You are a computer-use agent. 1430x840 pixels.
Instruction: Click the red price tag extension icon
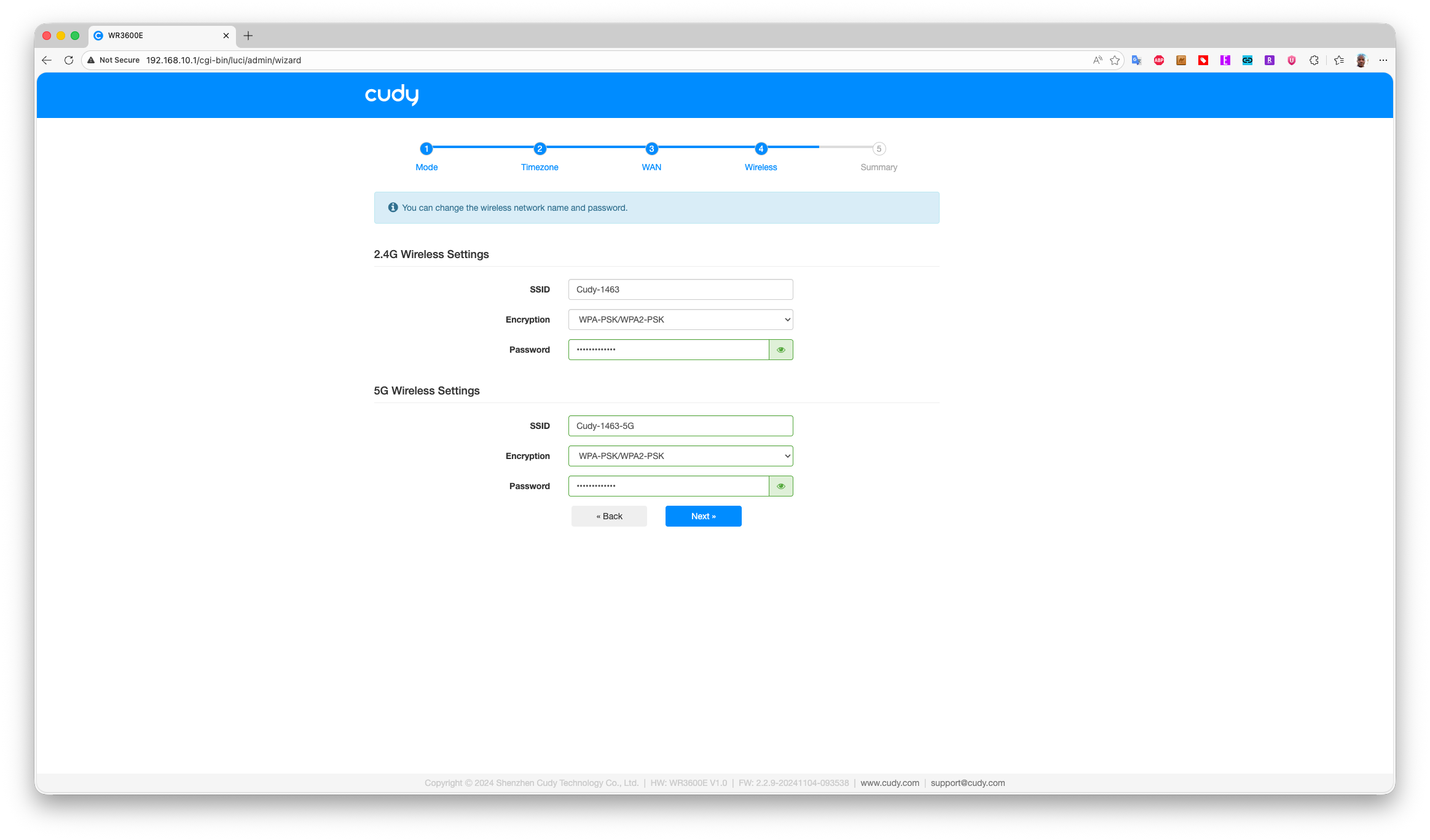(1203, 60)
